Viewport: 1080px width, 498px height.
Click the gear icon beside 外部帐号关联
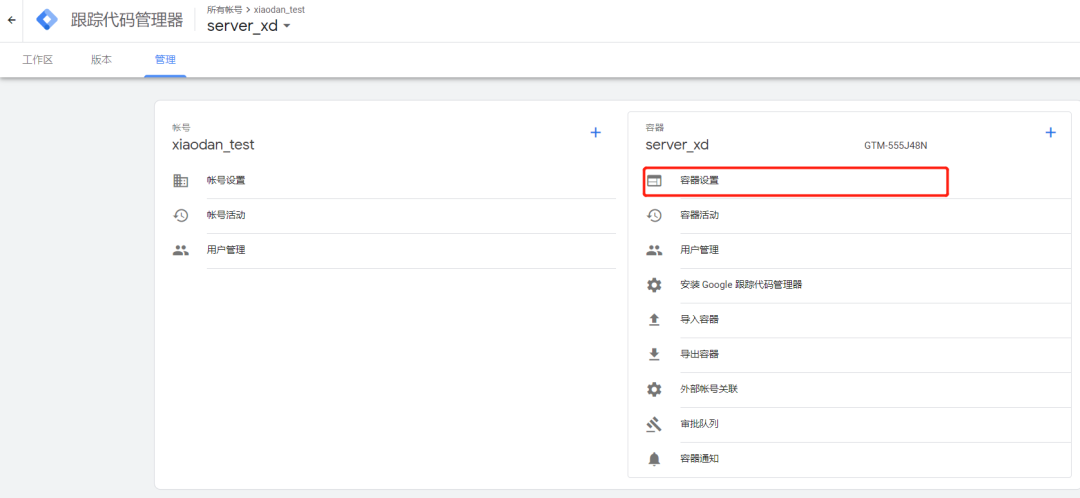654,390
